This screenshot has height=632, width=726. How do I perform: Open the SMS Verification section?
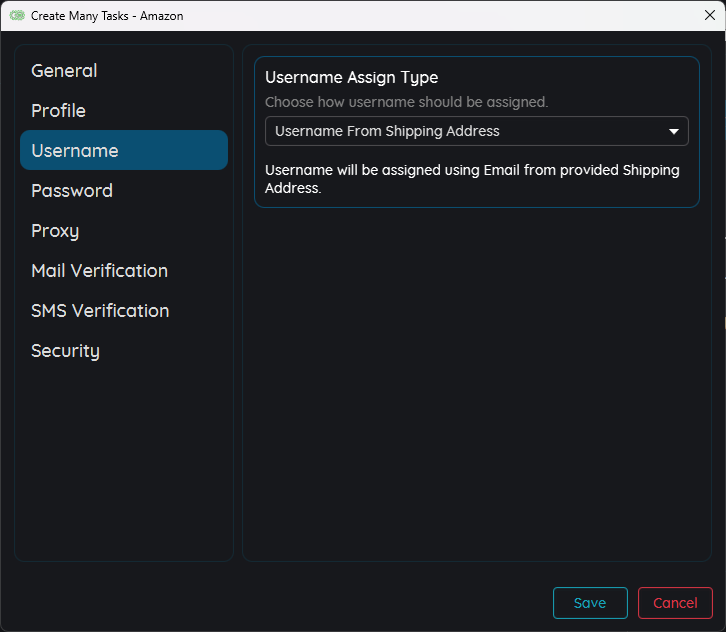pyautogui.click(x=100, y=311)
